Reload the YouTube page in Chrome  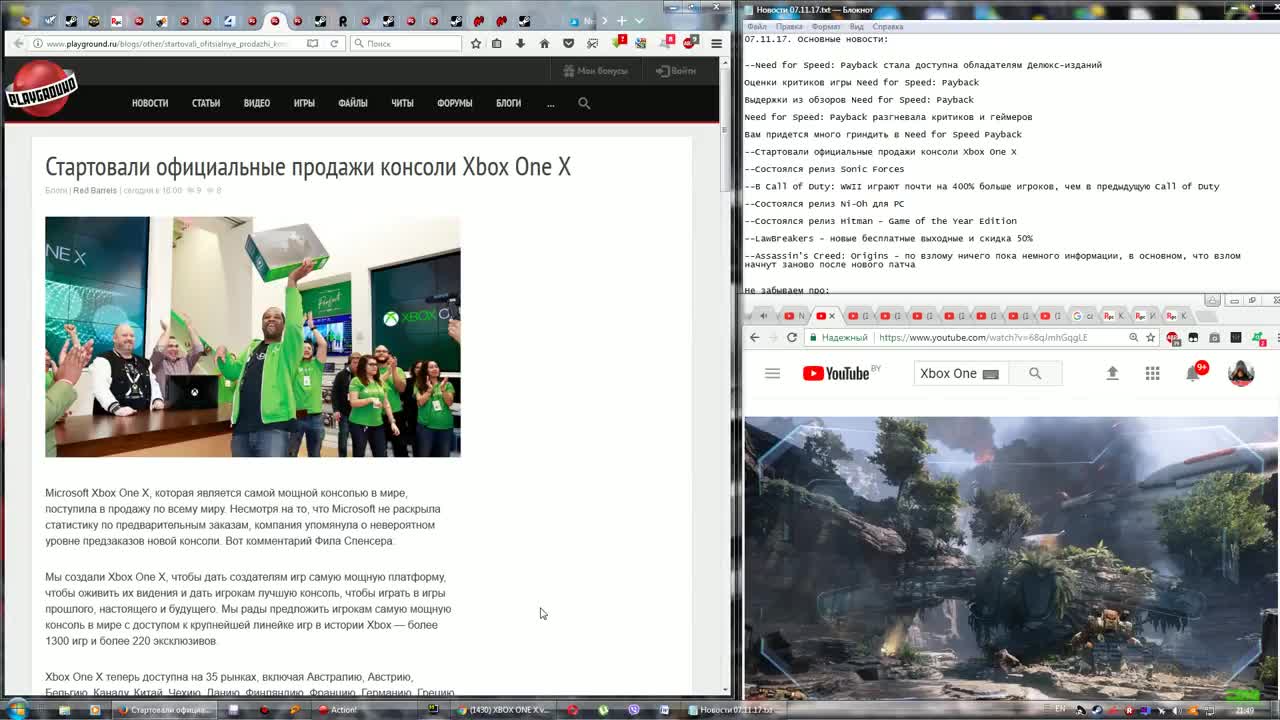(x=792, y=337)
